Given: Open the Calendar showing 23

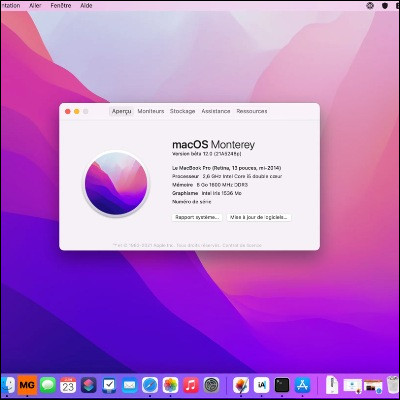Looking at the screenshot, I should point(68,385).
